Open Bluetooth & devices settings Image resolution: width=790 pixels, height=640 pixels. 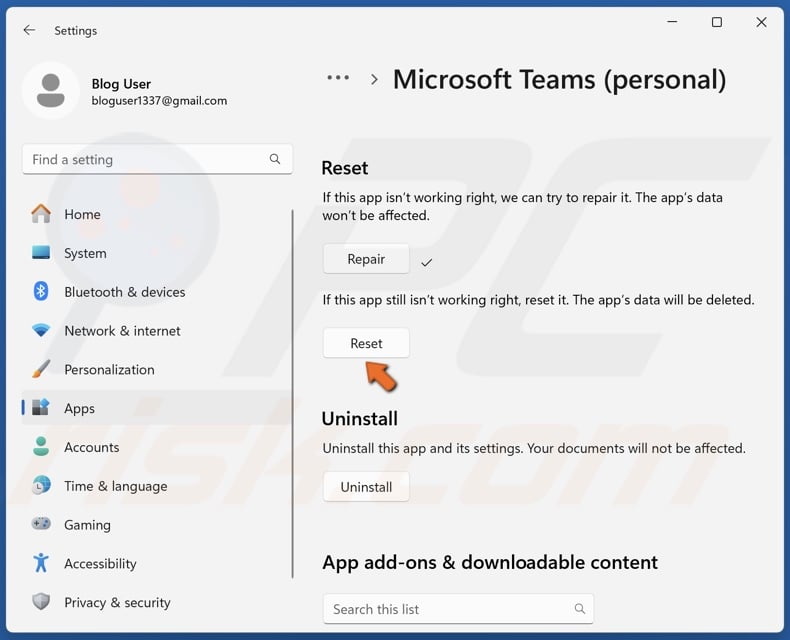pyautogui.click(x=124, y=292)
